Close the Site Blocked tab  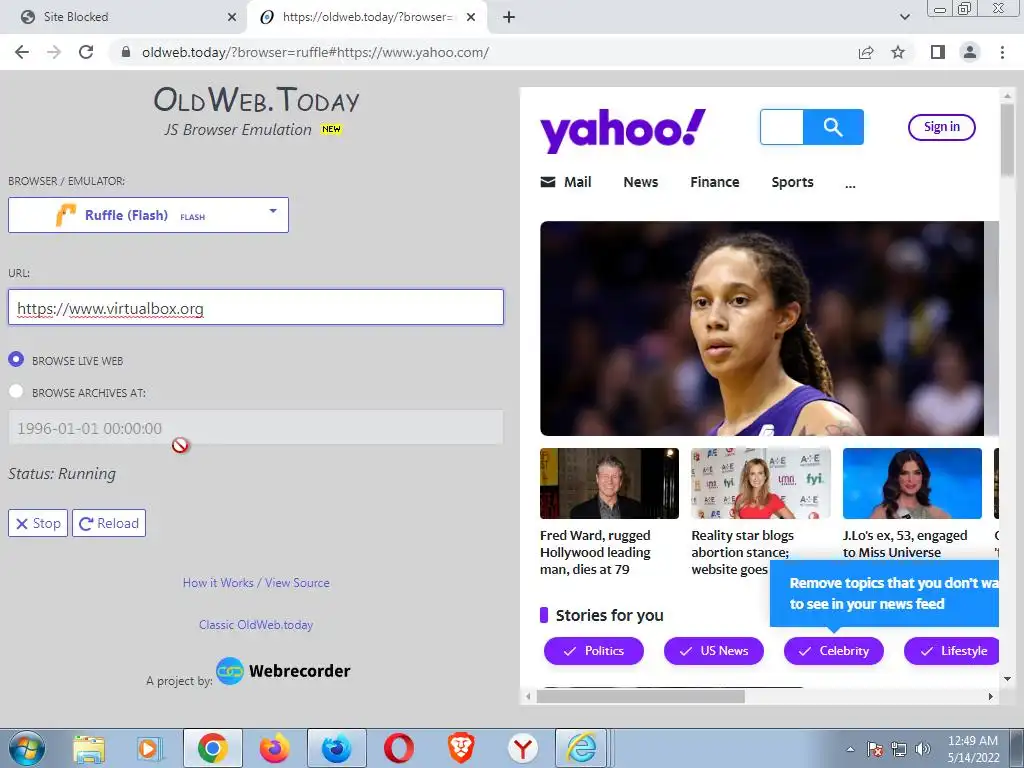232,17
